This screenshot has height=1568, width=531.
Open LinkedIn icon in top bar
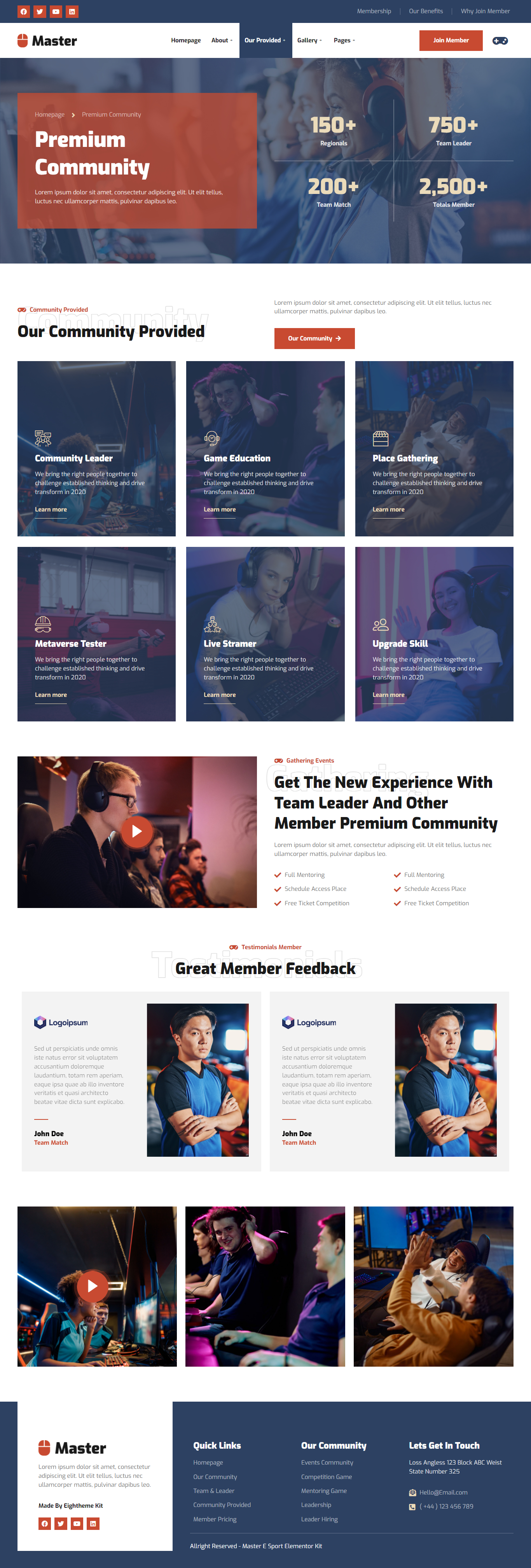coord(72,12)
